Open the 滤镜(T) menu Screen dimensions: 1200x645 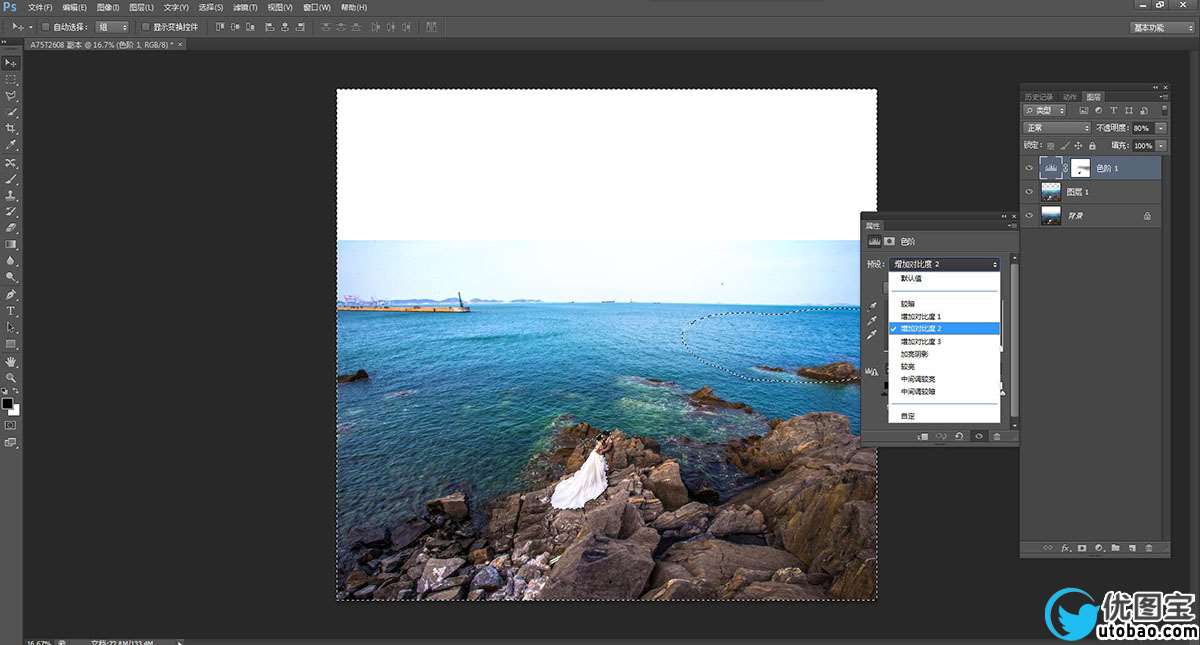(x=245, y=7)
